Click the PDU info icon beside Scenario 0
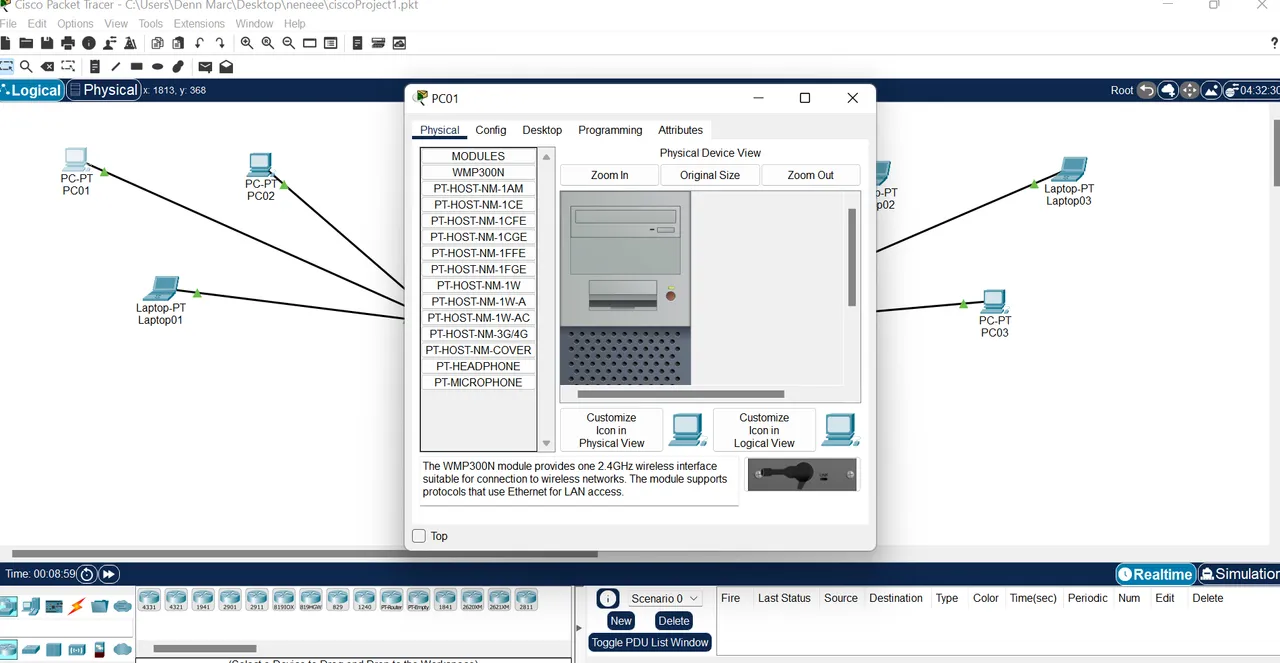The width and height of the screenshot is (1280, 663). point(608,598)
